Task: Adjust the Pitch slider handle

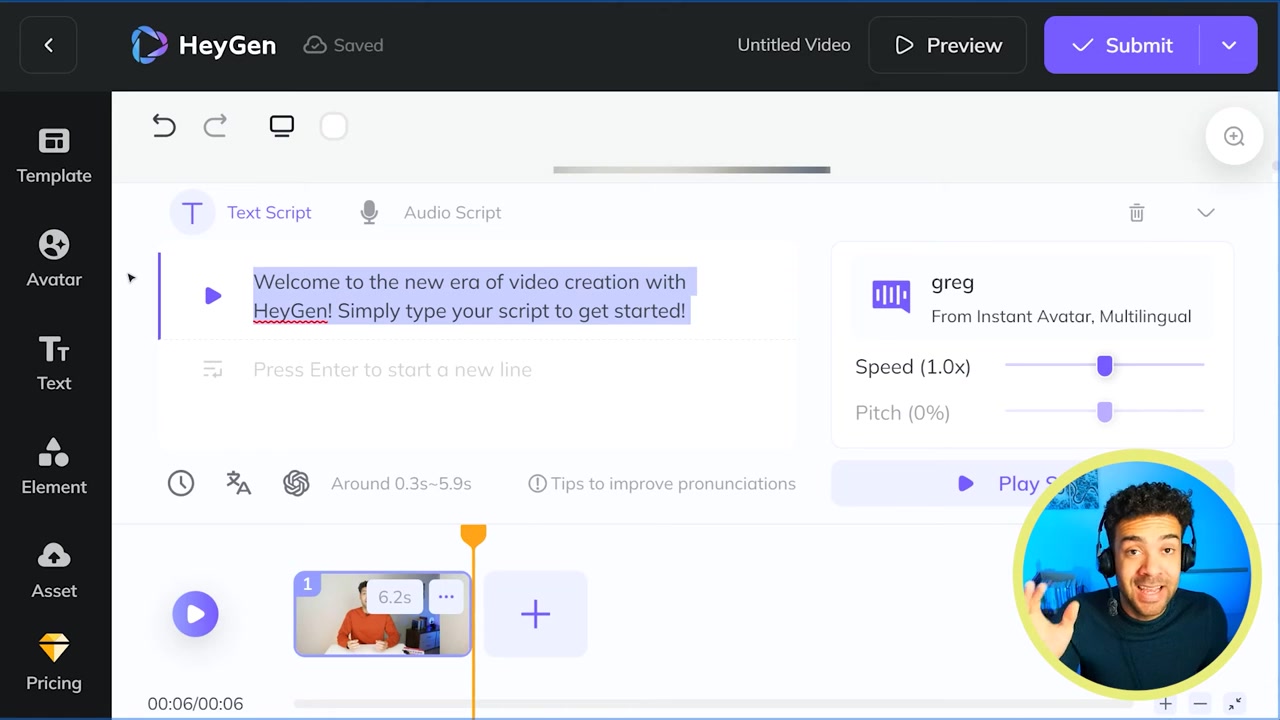Action: point(1104,412)
